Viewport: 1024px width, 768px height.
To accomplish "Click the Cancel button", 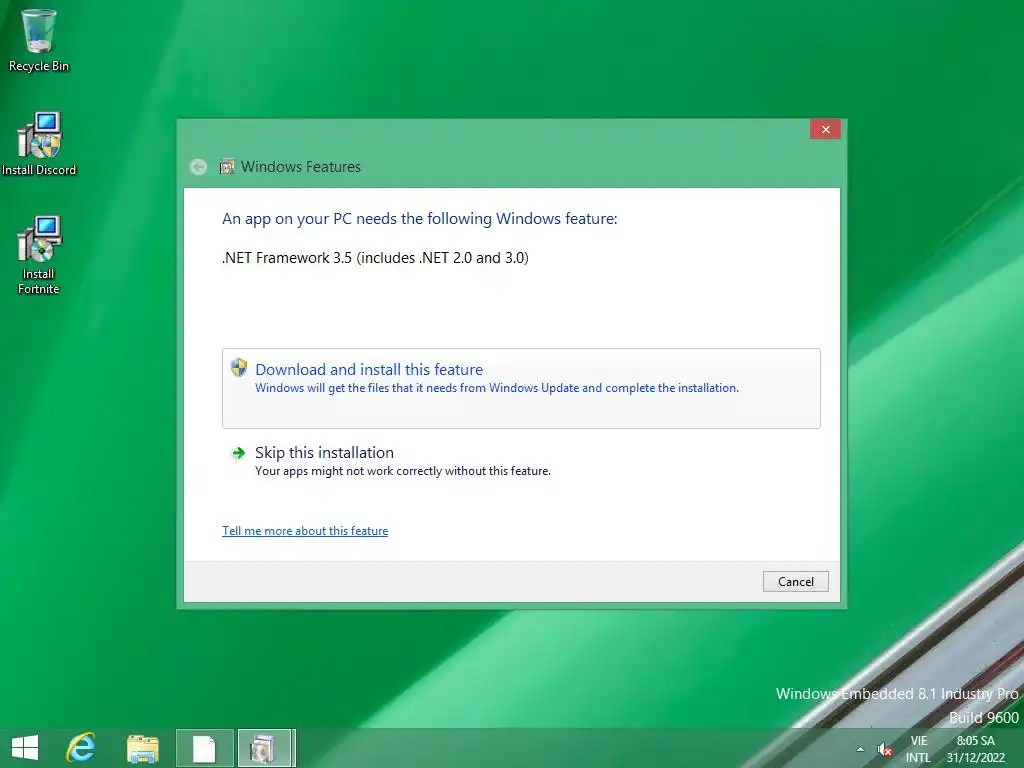I will pos(795,581).
